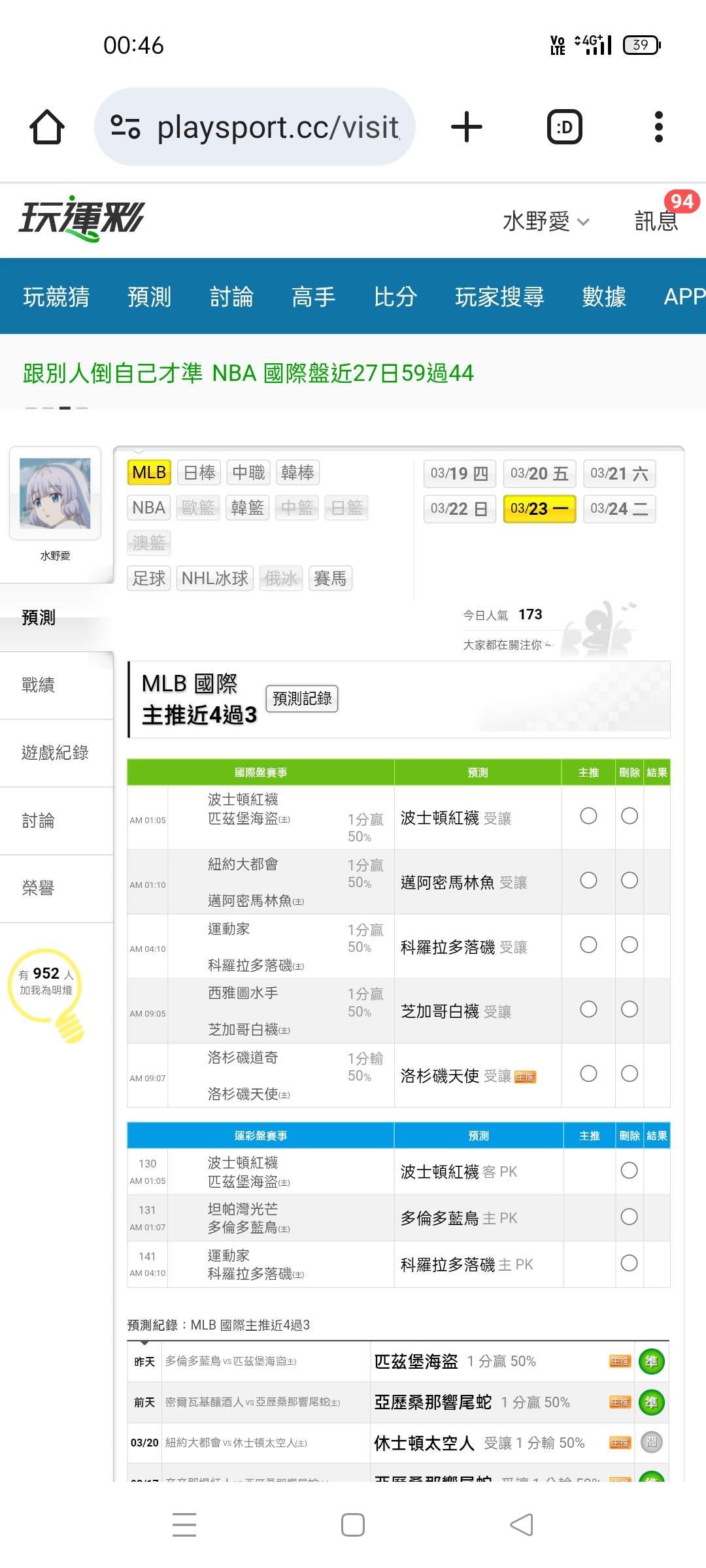Open the 戰績 sidebar section
The width and height of the screenshot is (706, 1568).
point(39,685)
